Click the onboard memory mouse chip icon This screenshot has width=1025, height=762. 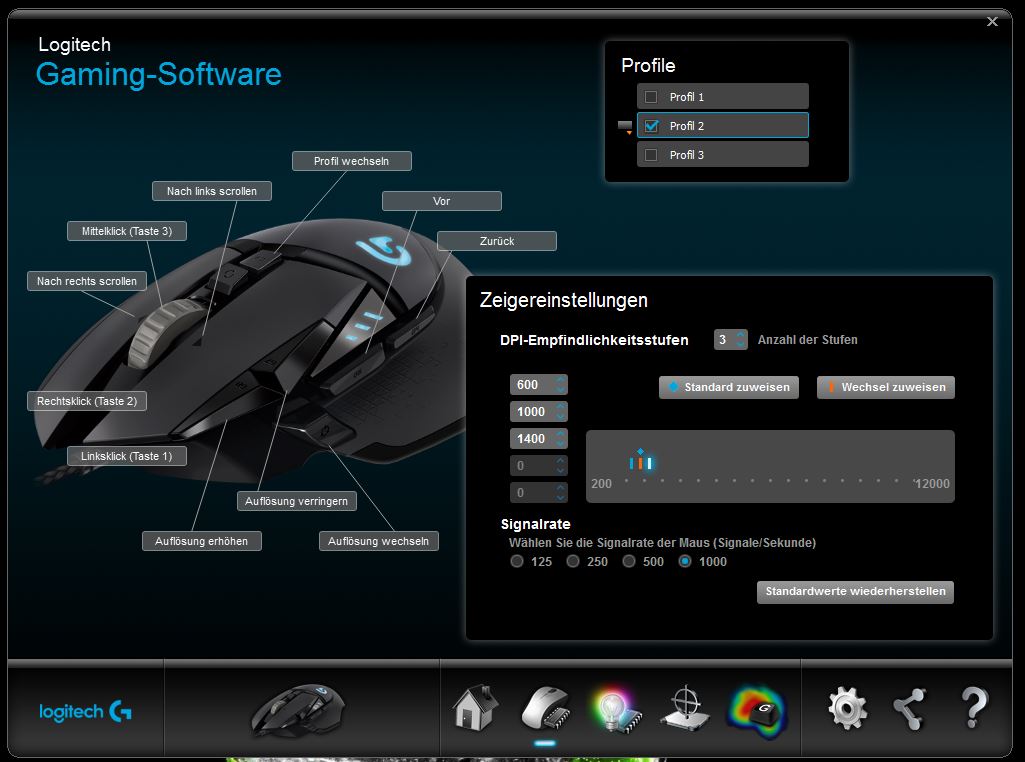point(545,708)
